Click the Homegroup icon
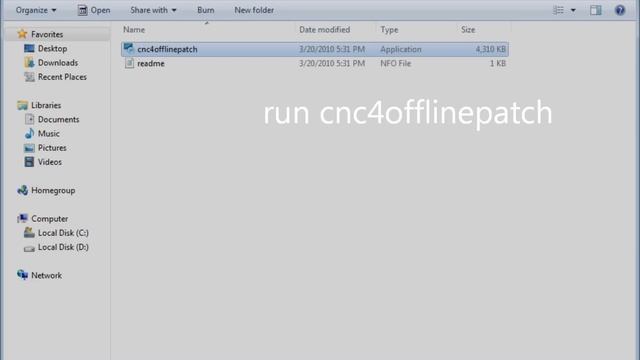640x360 pixels. (x=22, y=190)
